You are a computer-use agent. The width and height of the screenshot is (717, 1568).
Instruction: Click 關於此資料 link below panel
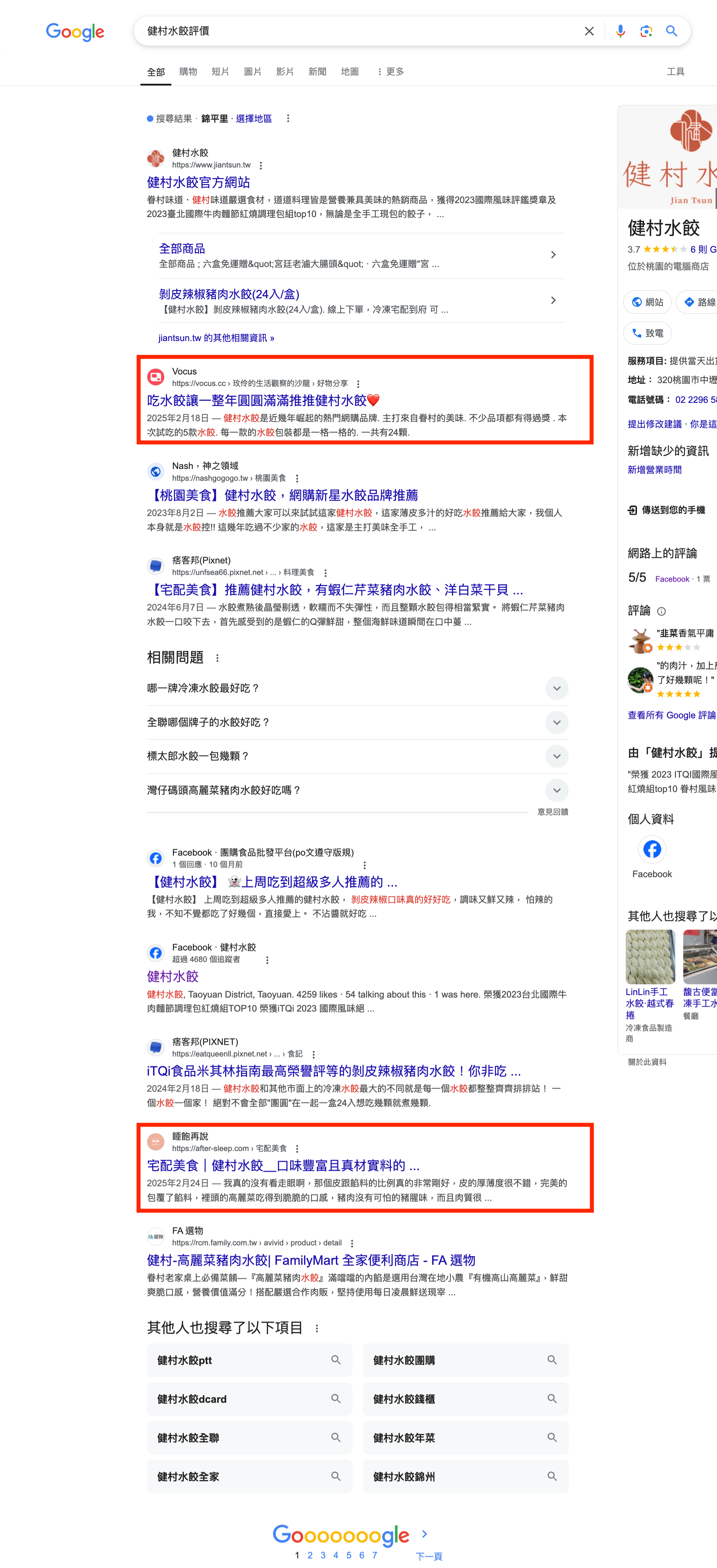coord(647,1062)
